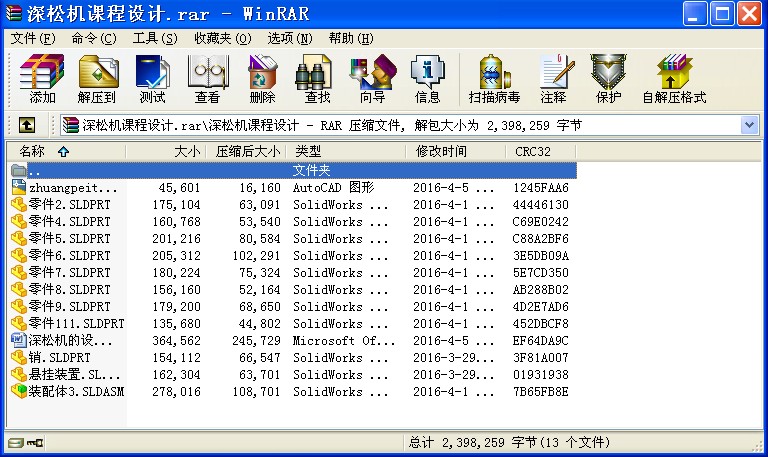This screenshot has width=768, height=457.
Task: Click the key password icon in status bar
Action: [35, 443]
